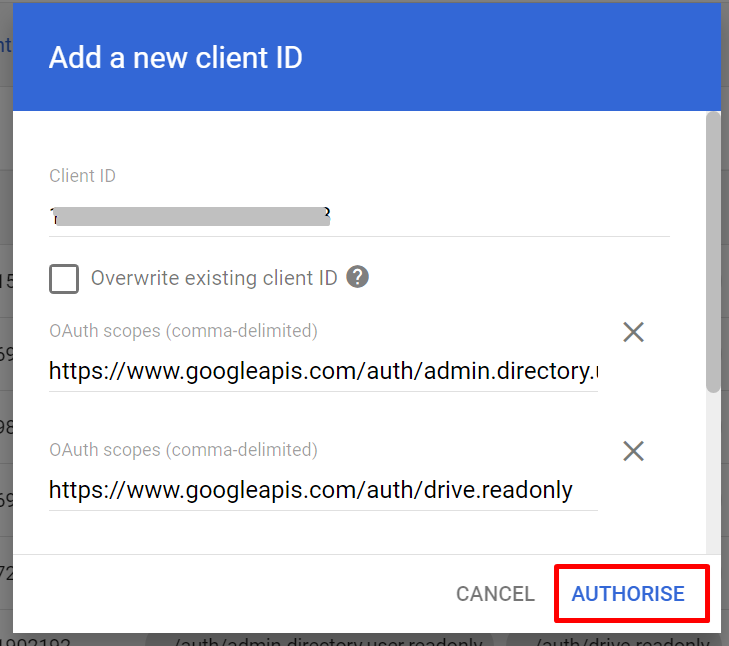
Task: Click the dialog's vertical scrollbar thumb
Action: 713,250
